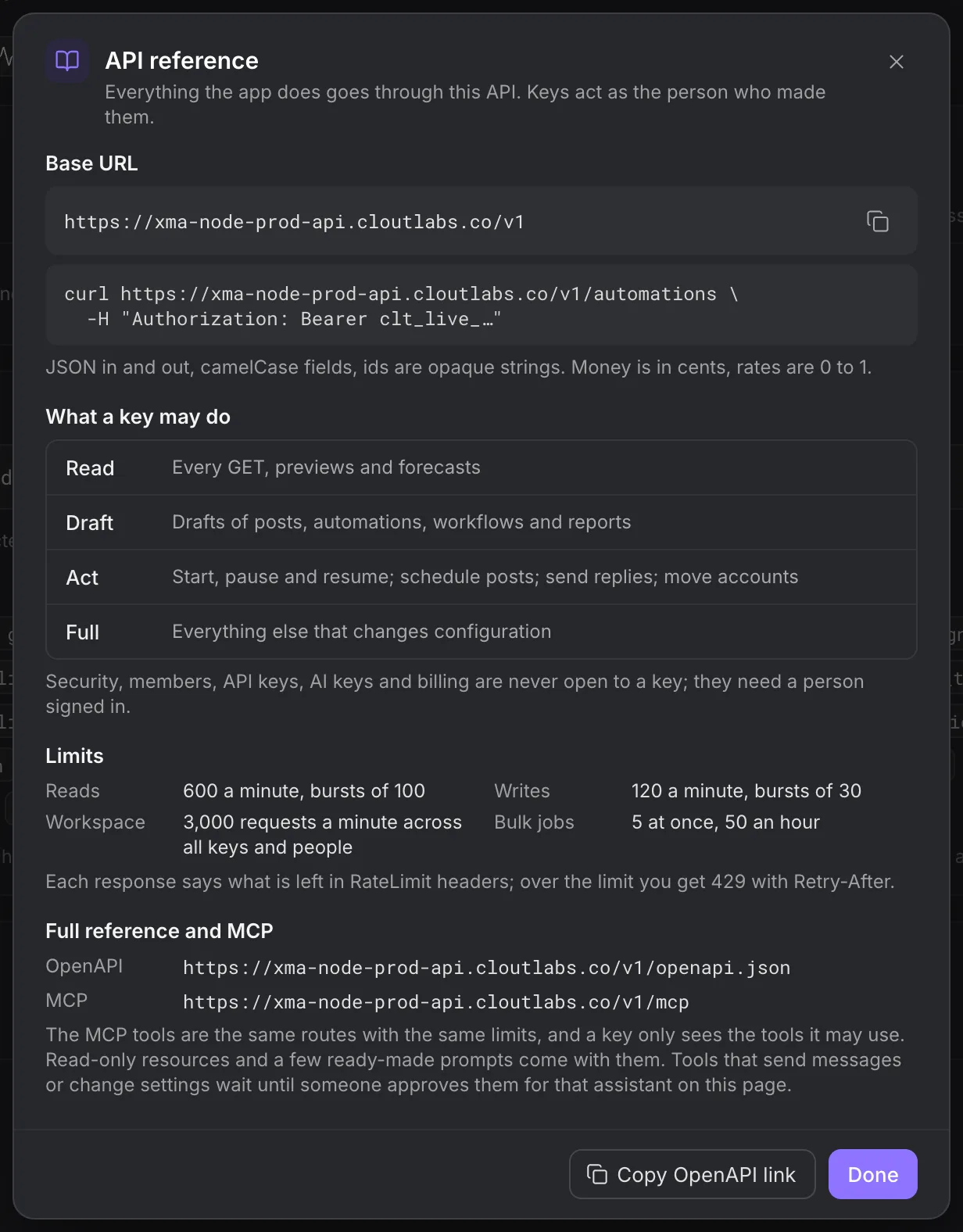Screen dimensions: 963x1232
Task: Click the 'MCP' label
Action: [x=66, y=1001]
